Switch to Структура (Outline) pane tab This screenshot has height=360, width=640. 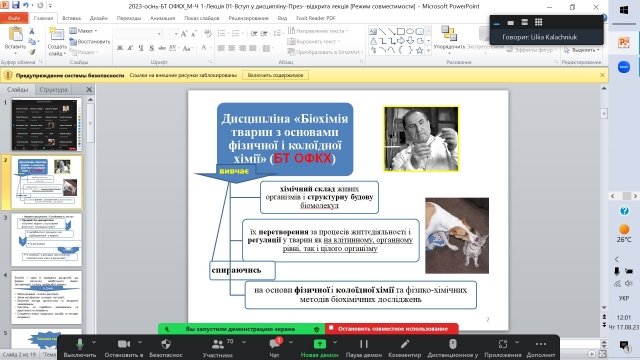pos(53,89)
